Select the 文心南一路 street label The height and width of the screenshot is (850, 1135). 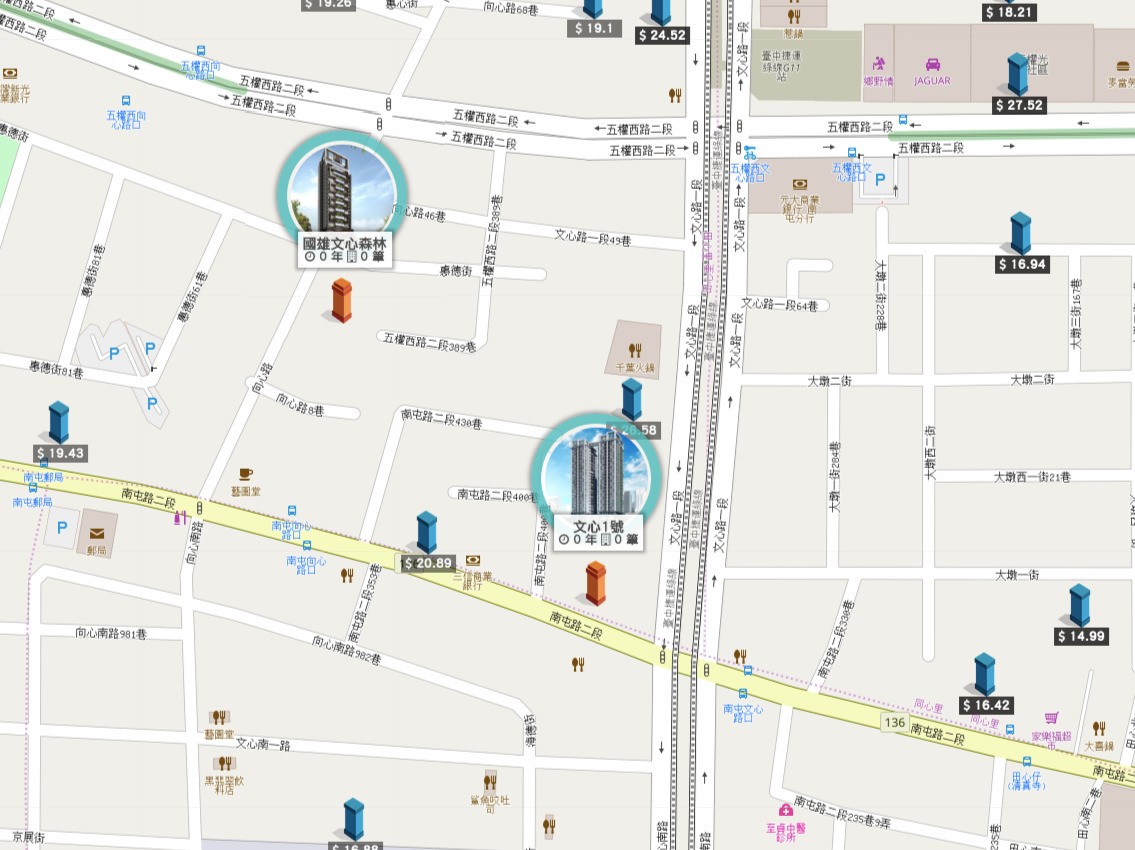point(263,744)
